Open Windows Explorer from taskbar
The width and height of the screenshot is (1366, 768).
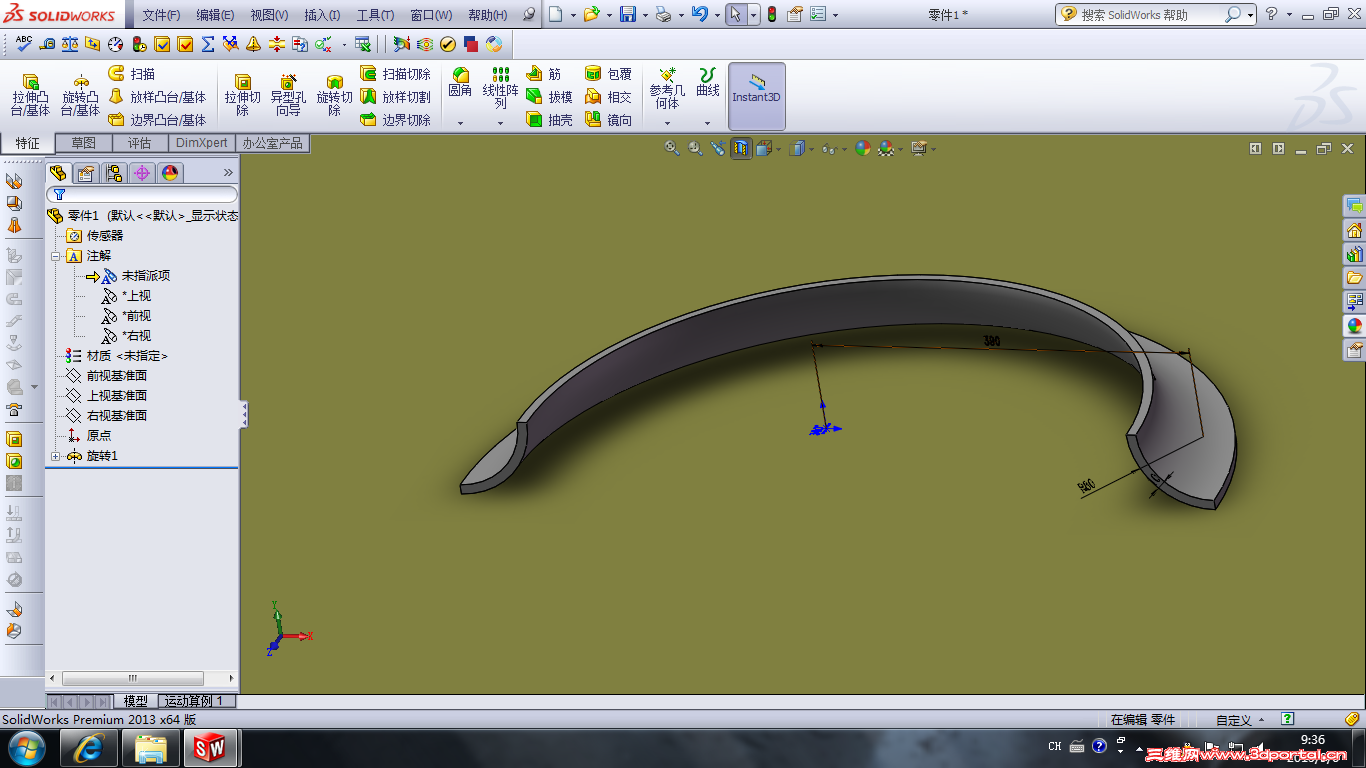click(x=150, y=747)
